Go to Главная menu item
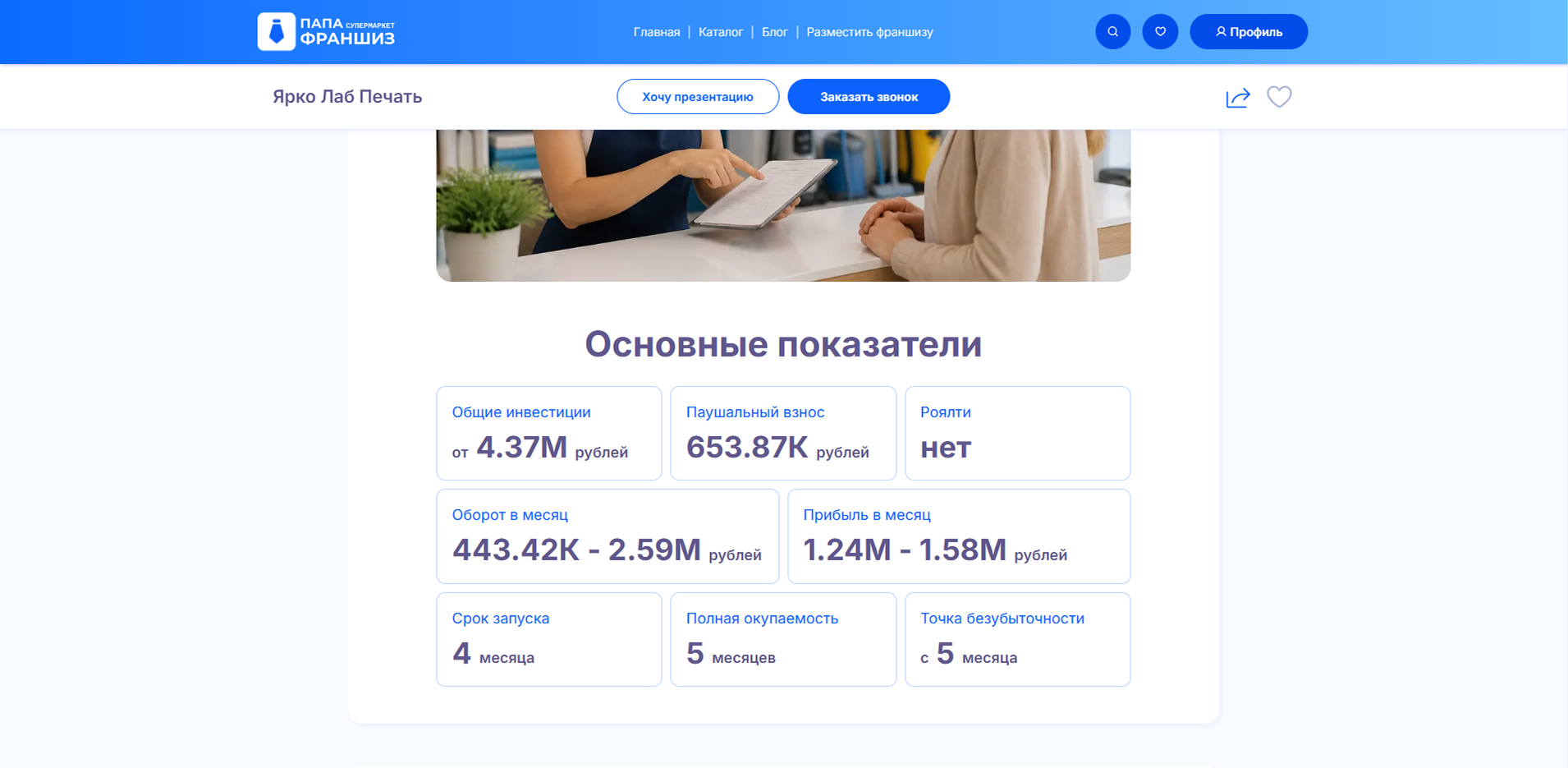 coord(657,32)
